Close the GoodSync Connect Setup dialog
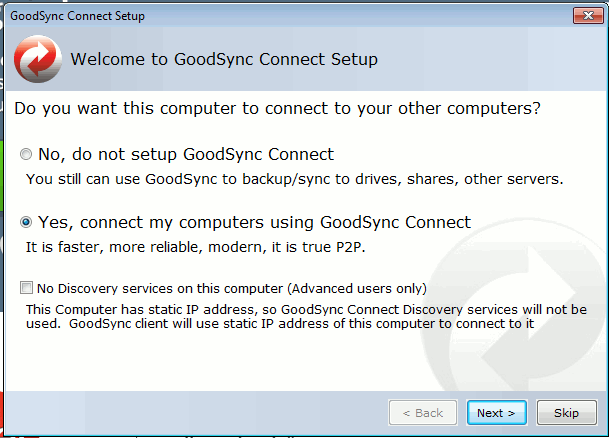 pos(588,16)
